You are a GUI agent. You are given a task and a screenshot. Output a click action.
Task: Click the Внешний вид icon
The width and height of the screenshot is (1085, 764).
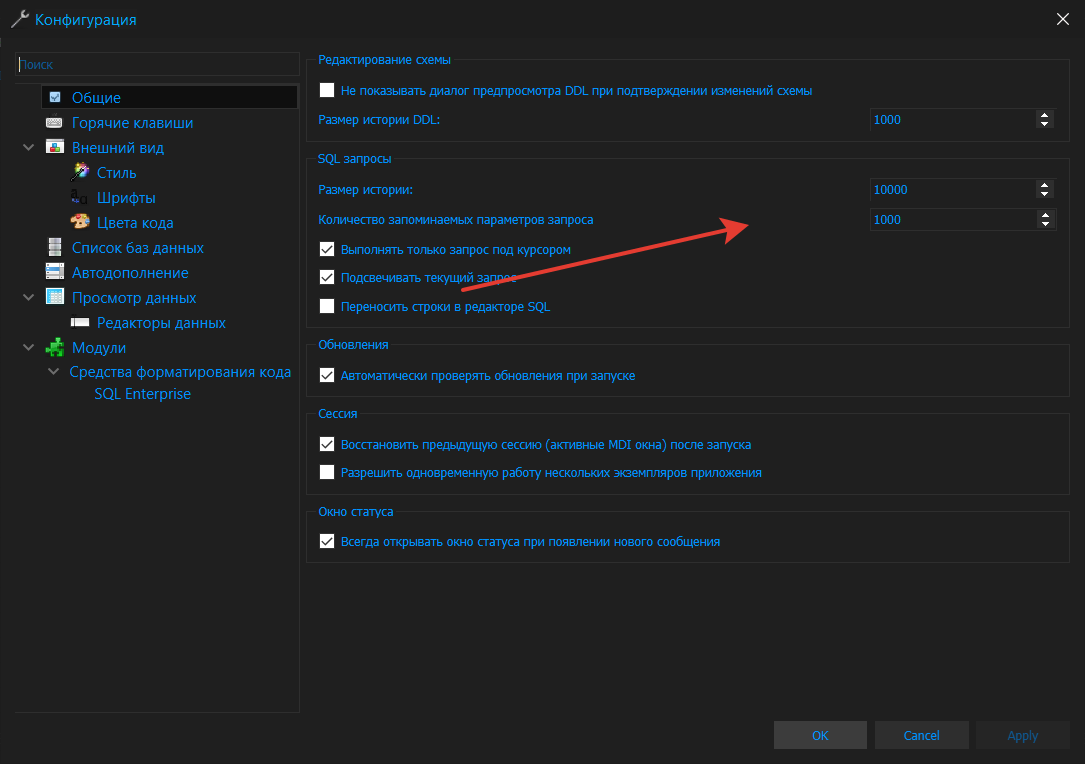pos(55,148)
